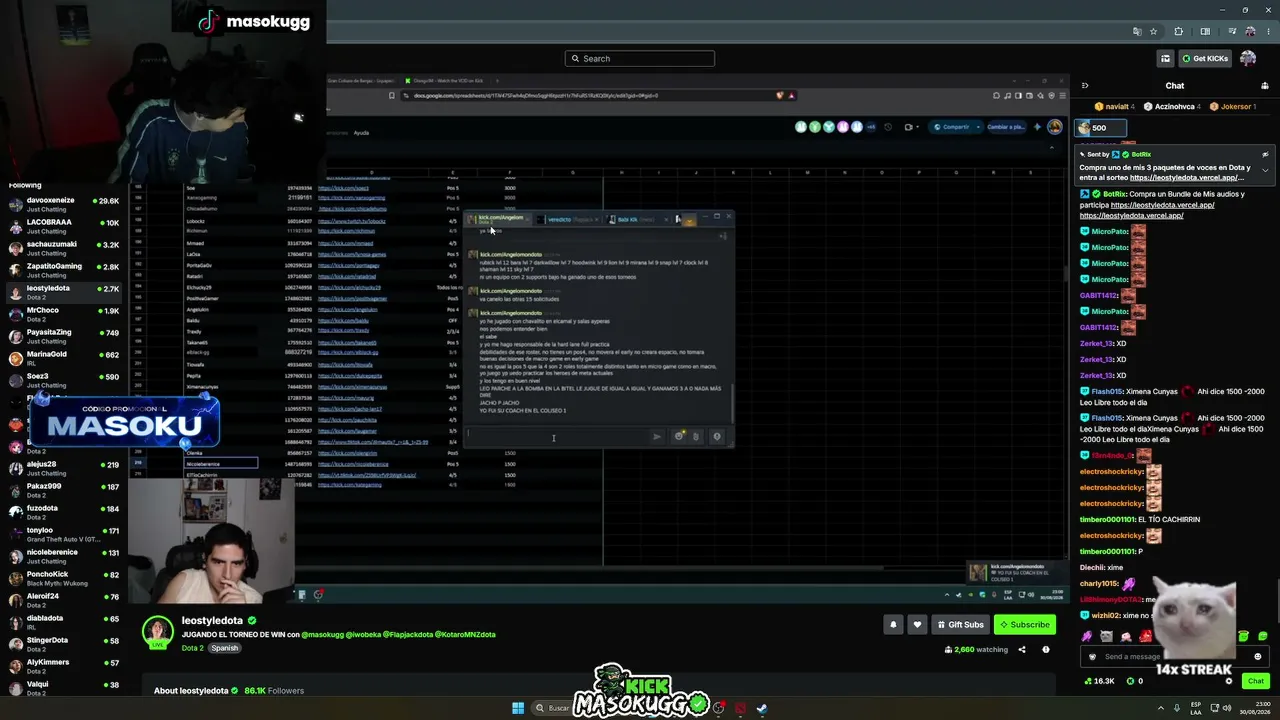Open davooxeneize channel in Following list
Image resolution: width=1280 pixels, height=720 pixels.
[x=63, y=204]
